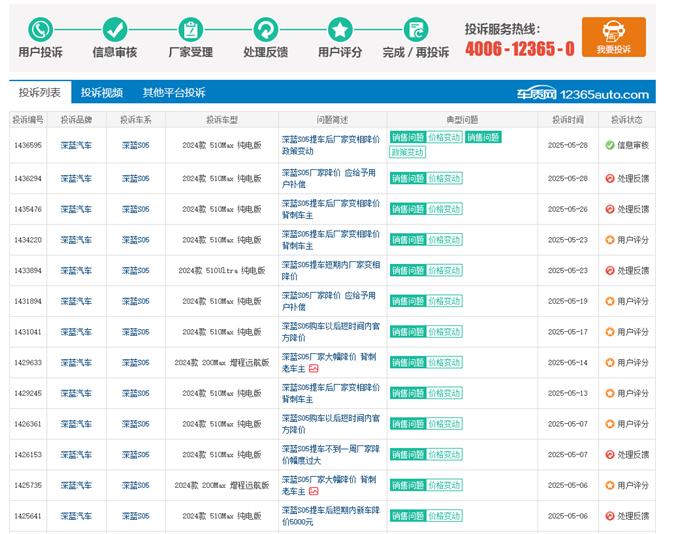Click the 车质网 12365auto.com logo
This screenshot has height=534, width=700.
click(x=583, y=94)
